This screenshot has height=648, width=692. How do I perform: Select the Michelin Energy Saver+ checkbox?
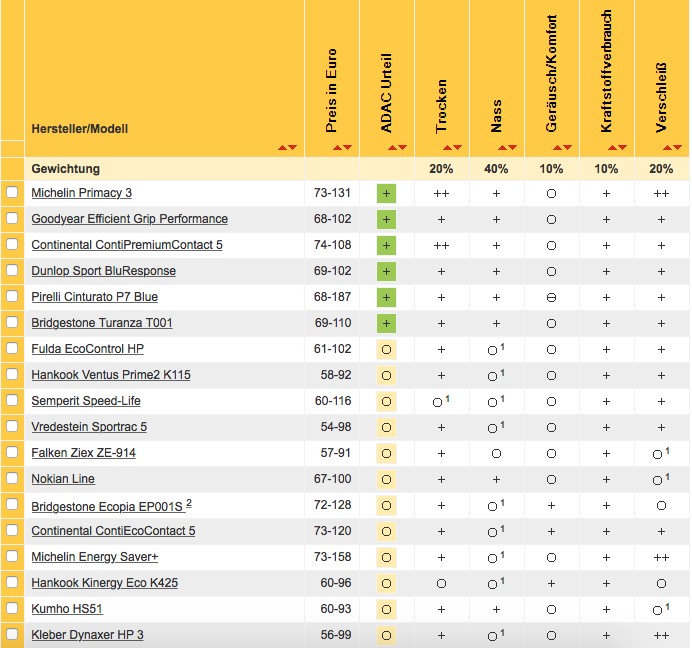[12, 556]
